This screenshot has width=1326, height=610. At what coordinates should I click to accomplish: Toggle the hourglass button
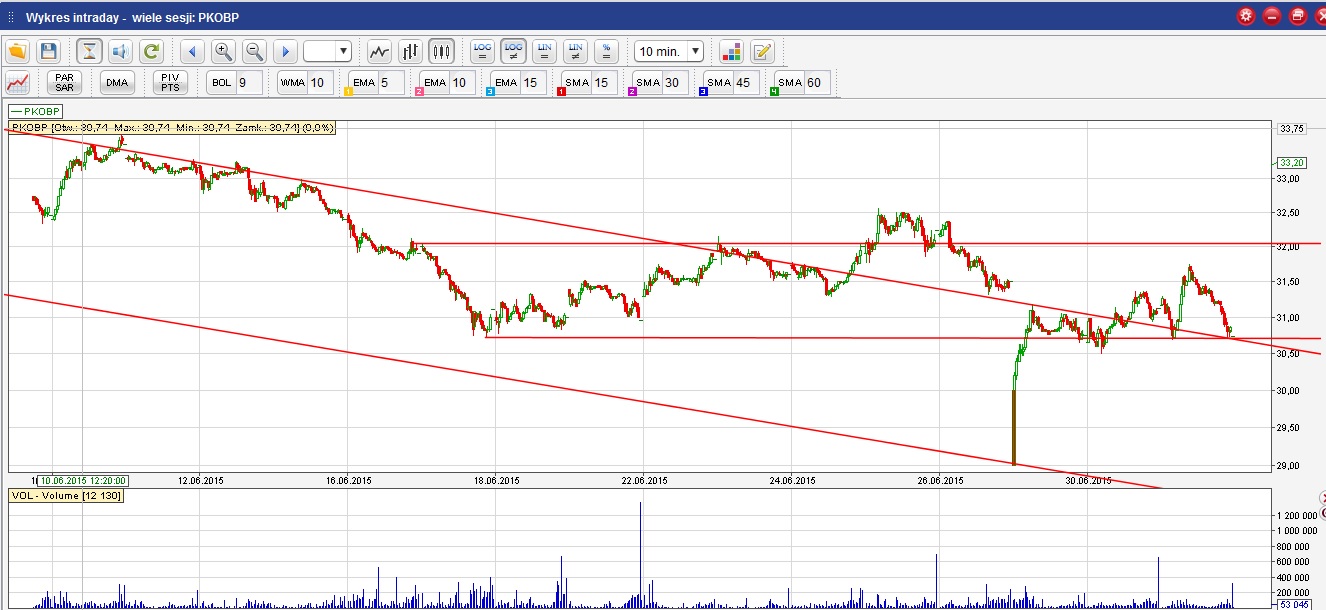pyautogui.click(x=90, y=51)
